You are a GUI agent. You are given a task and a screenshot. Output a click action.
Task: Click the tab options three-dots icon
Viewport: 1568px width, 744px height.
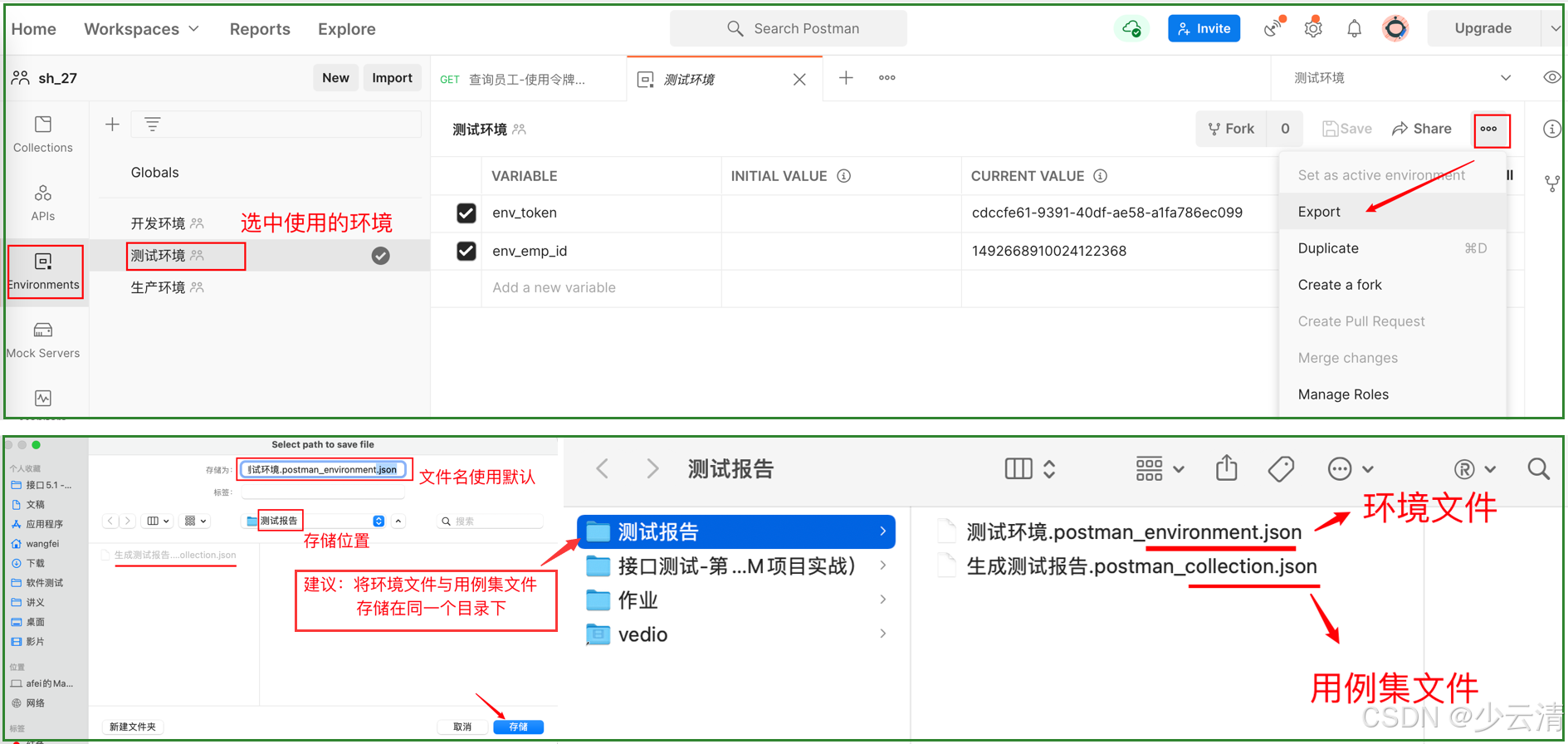(x=887, y=78)
